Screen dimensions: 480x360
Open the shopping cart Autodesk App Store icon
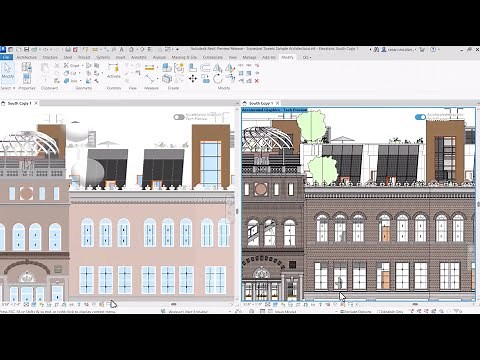[x=422, y=49]
